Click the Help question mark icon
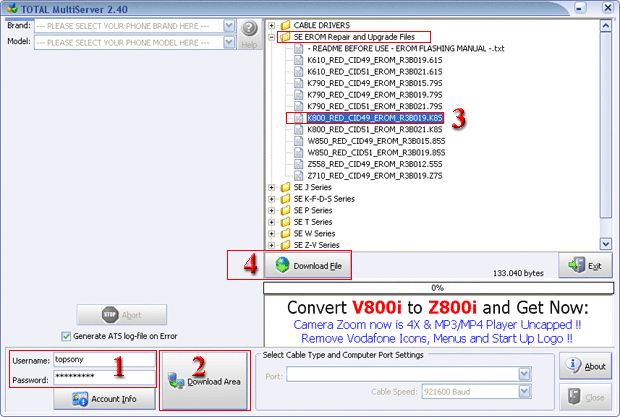This screenshot has width=620, height=417. pyautogui.click(x=249, y=28)
